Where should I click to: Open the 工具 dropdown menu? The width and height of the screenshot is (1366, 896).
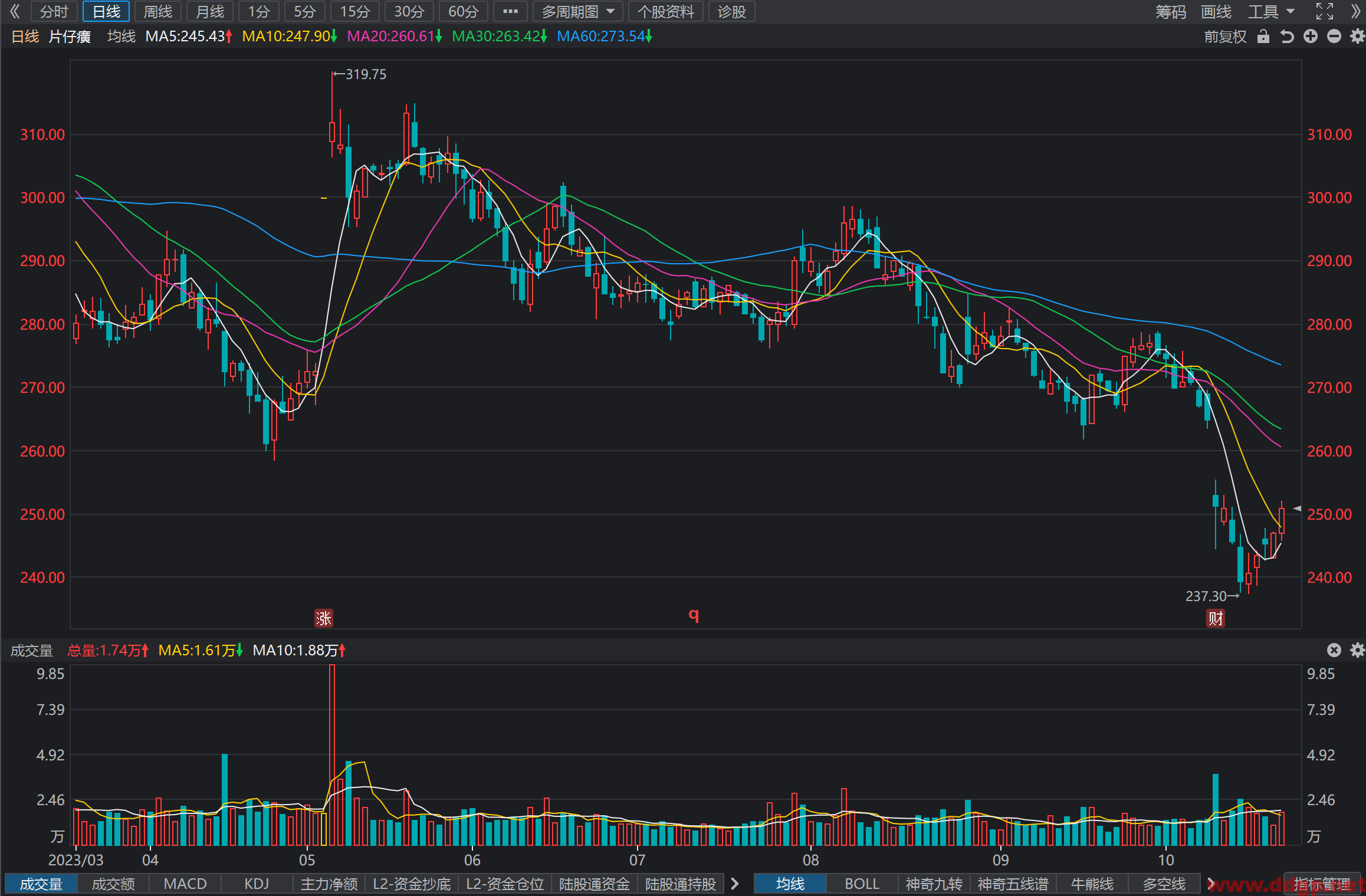pos(1272,11)
